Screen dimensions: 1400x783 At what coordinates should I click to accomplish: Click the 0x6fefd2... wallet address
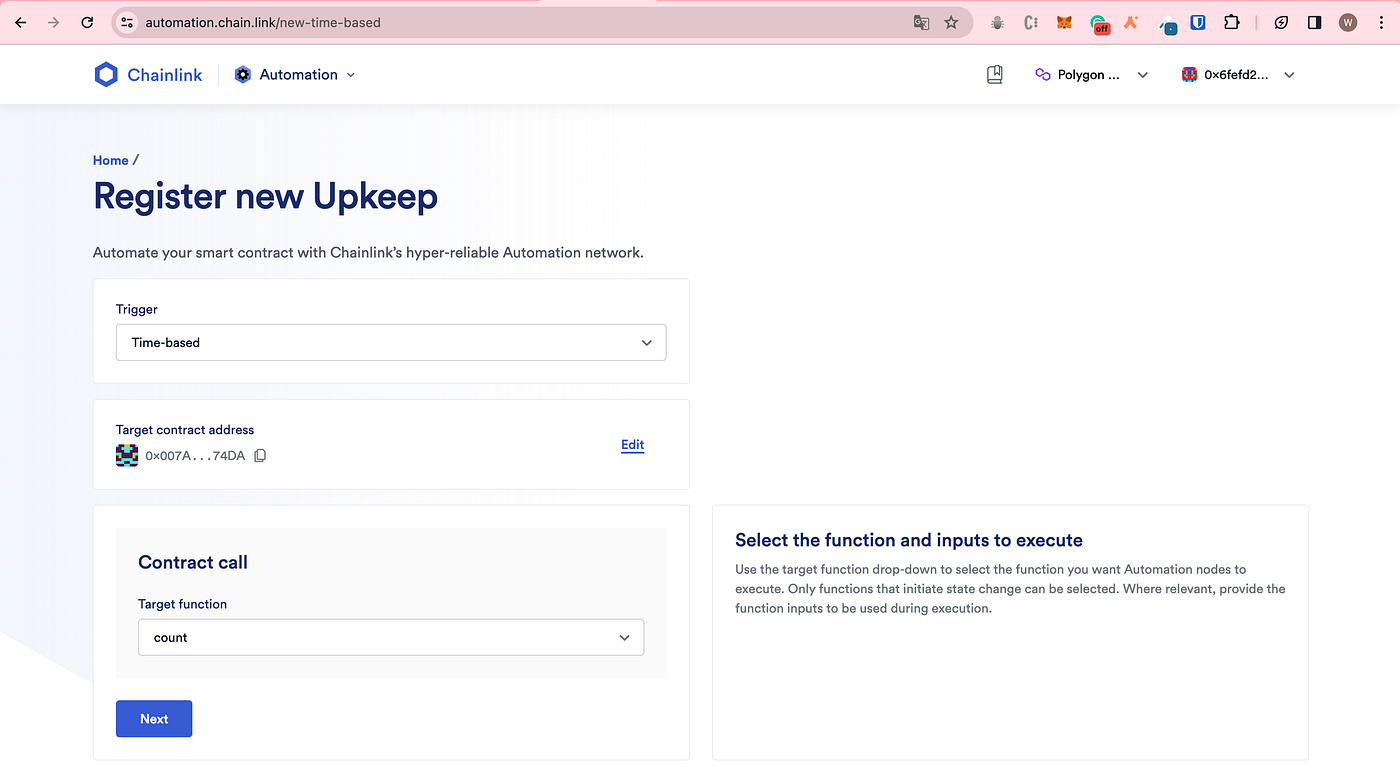click(1237, 75)
